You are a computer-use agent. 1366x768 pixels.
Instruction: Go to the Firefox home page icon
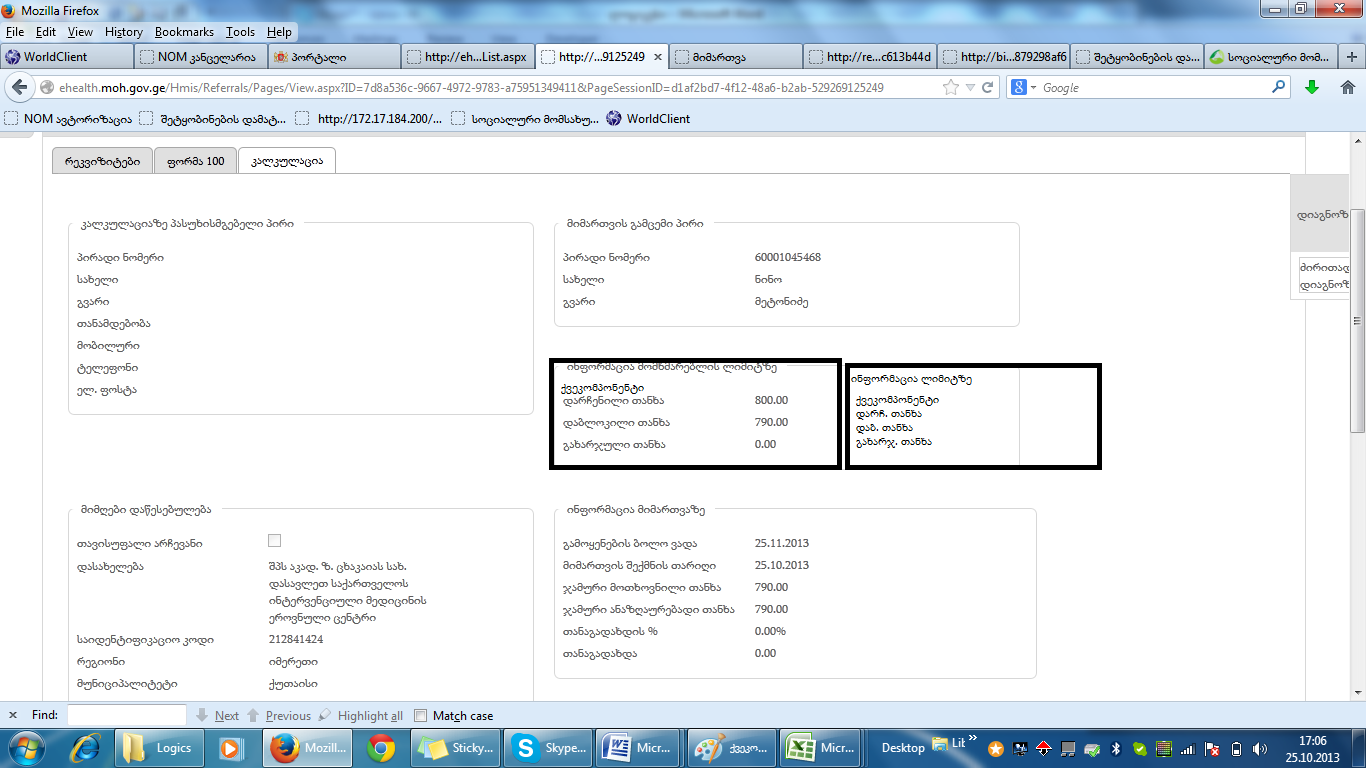pyautogui.click(x=1346, y=88)
